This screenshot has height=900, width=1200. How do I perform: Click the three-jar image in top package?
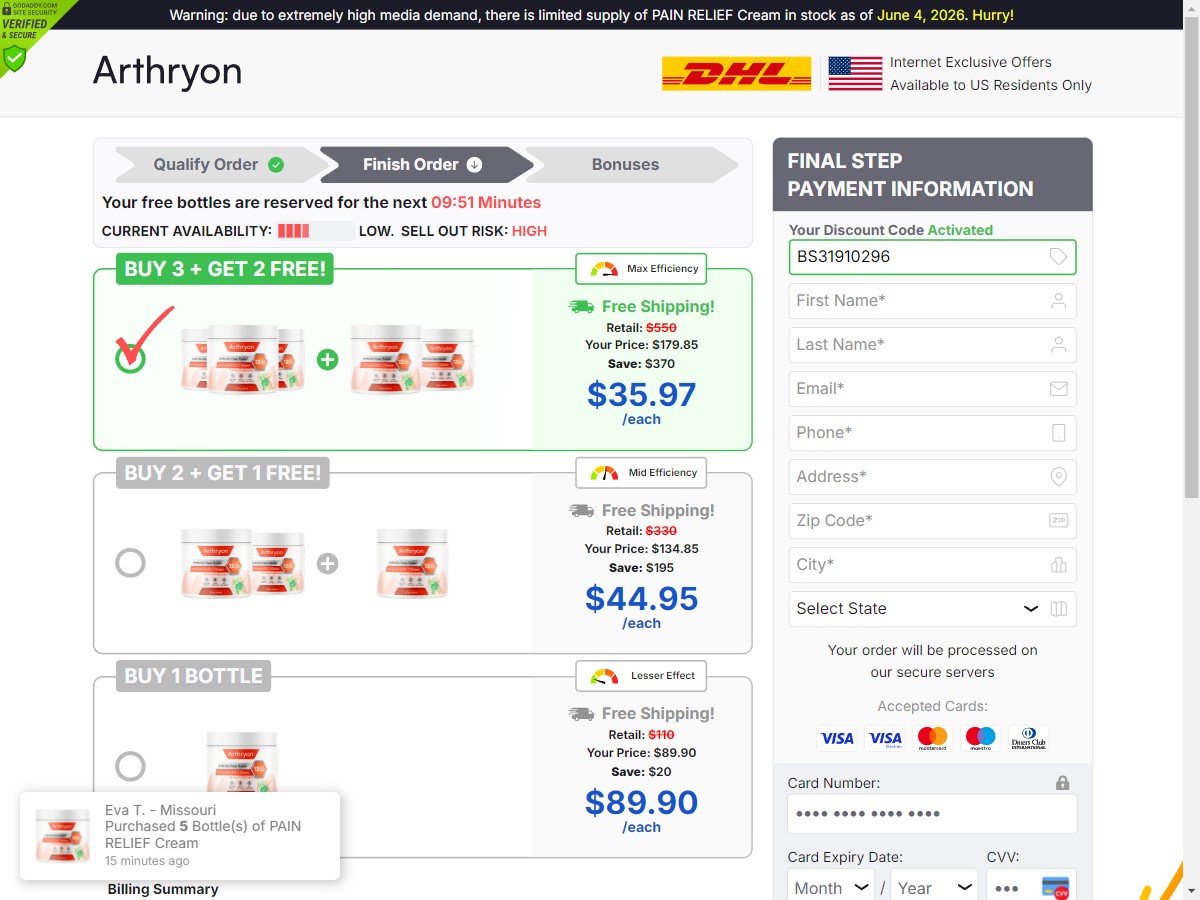point(242,359)
